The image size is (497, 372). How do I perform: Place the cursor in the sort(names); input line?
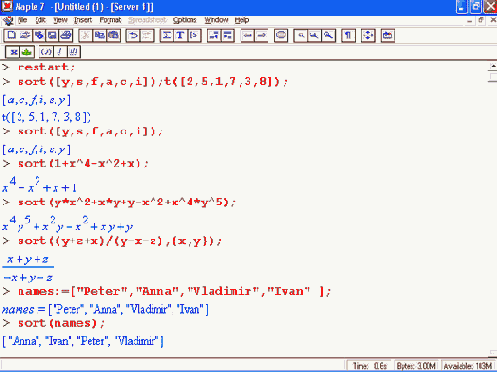(x=61, y=323)
